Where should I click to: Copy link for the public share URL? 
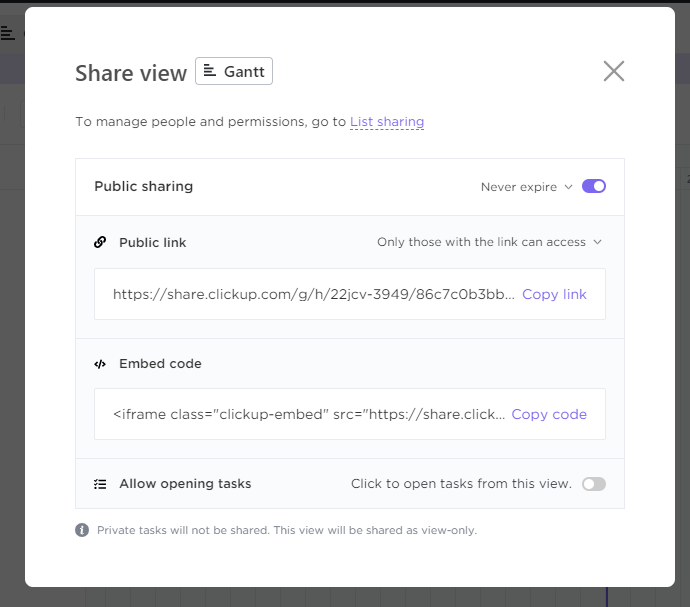tap(554, 294)
